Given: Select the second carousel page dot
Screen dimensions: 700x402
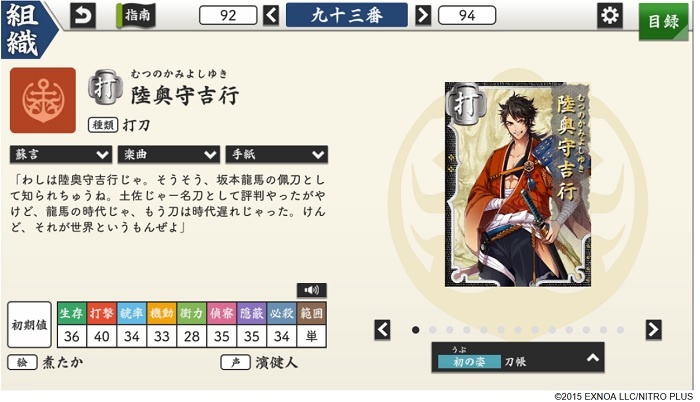Looking at the screenshot, I should (x=433, y=330).
